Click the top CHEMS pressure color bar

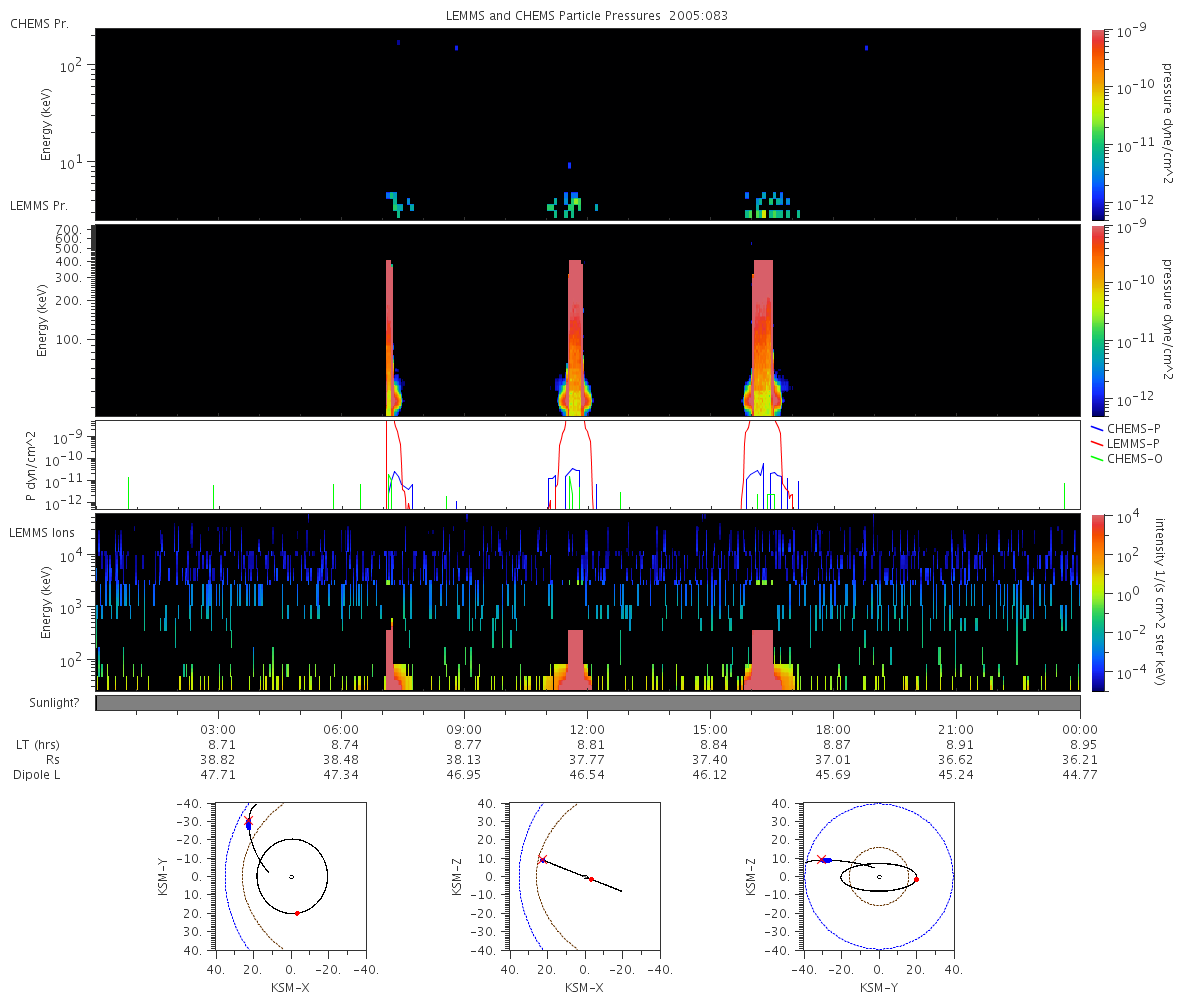tap(1100, 124)
